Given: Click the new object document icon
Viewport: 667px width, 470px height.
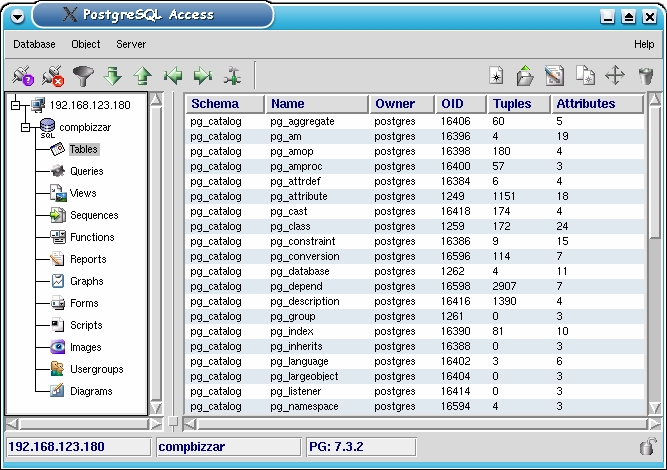Looking at the screenshot, I should point(496,76).
